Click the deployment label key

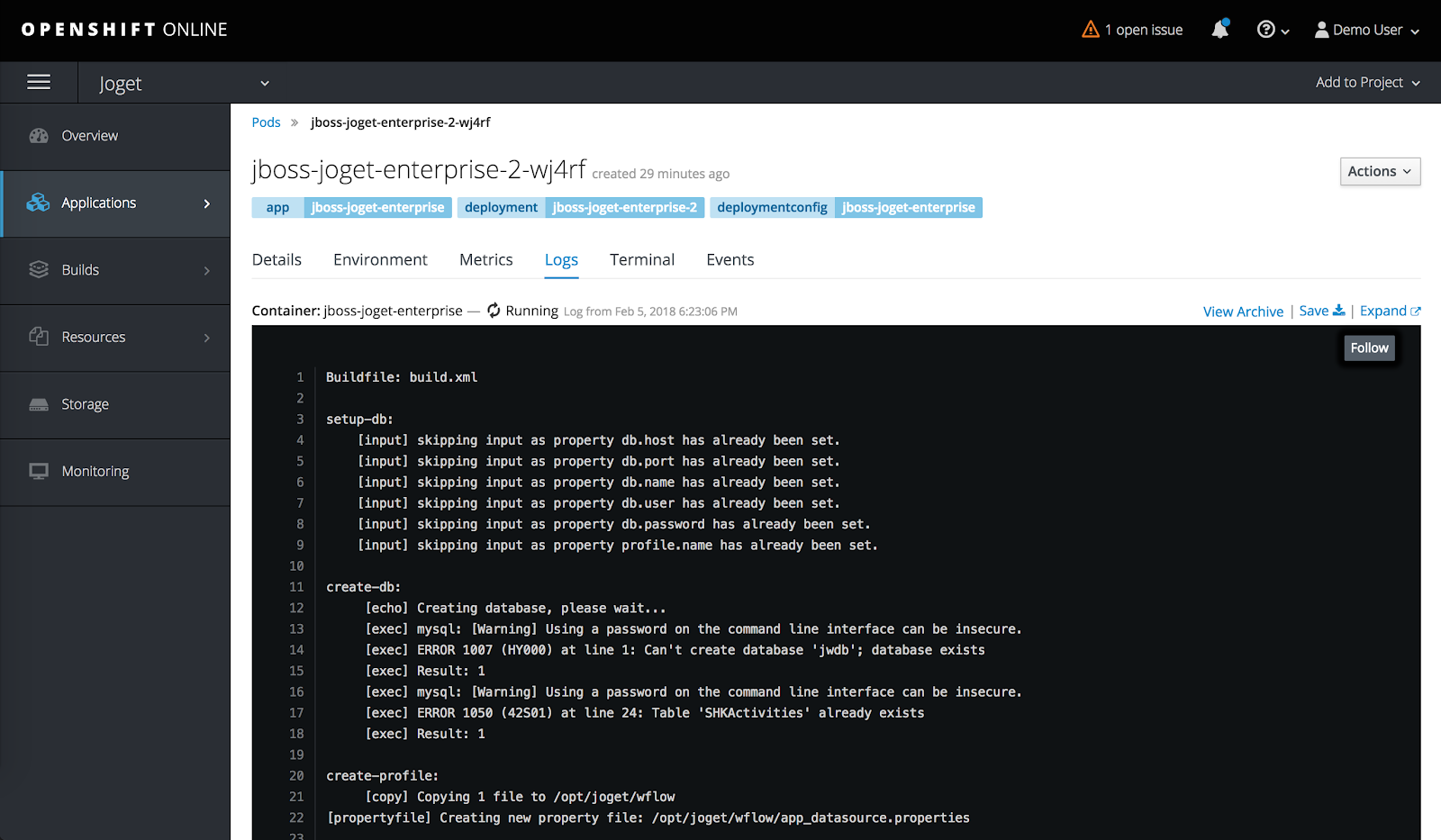point(501,208)
